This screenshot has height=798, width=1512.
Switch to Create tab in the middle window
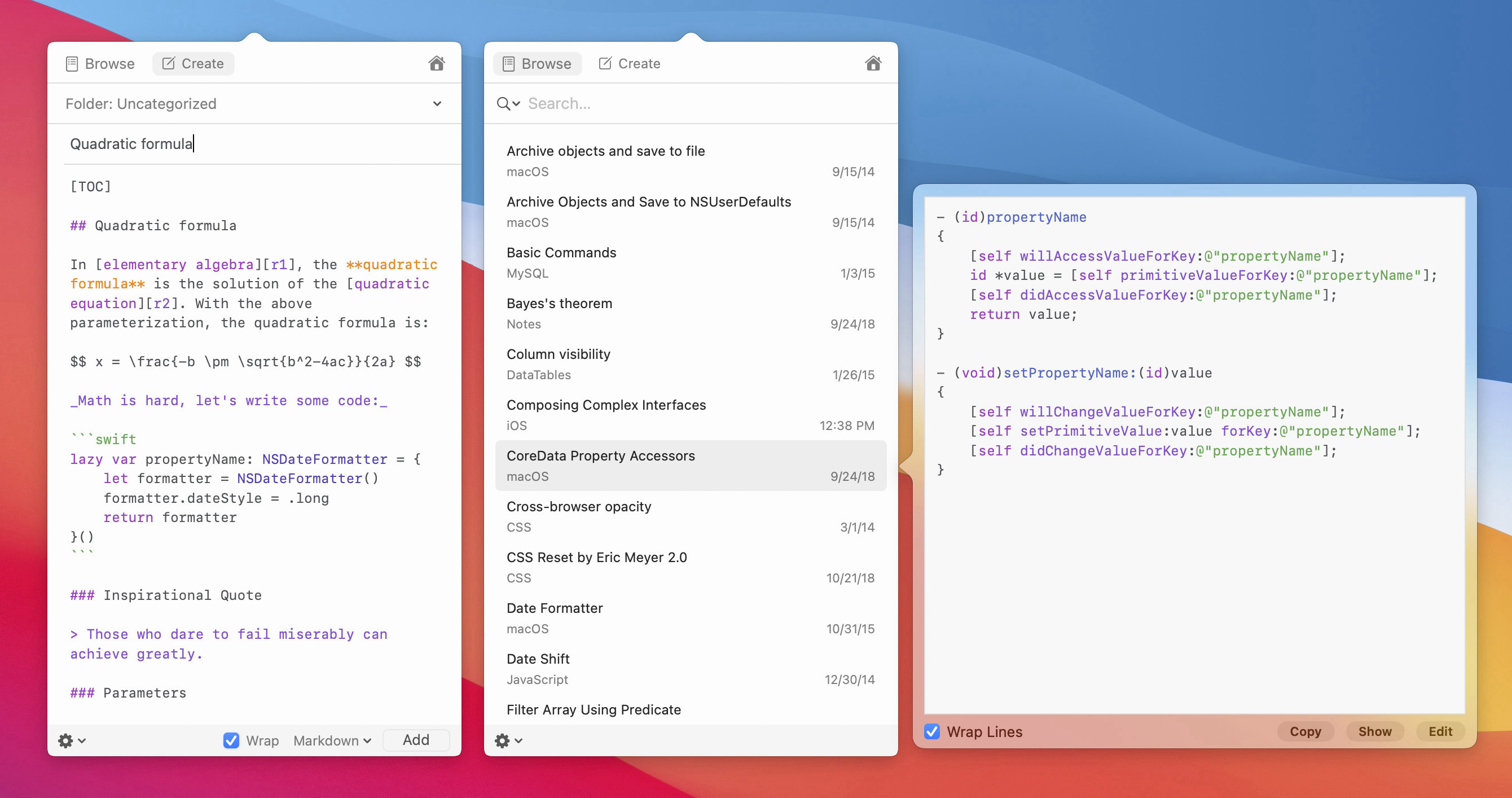pyautogui.click(x=630, y=63)
